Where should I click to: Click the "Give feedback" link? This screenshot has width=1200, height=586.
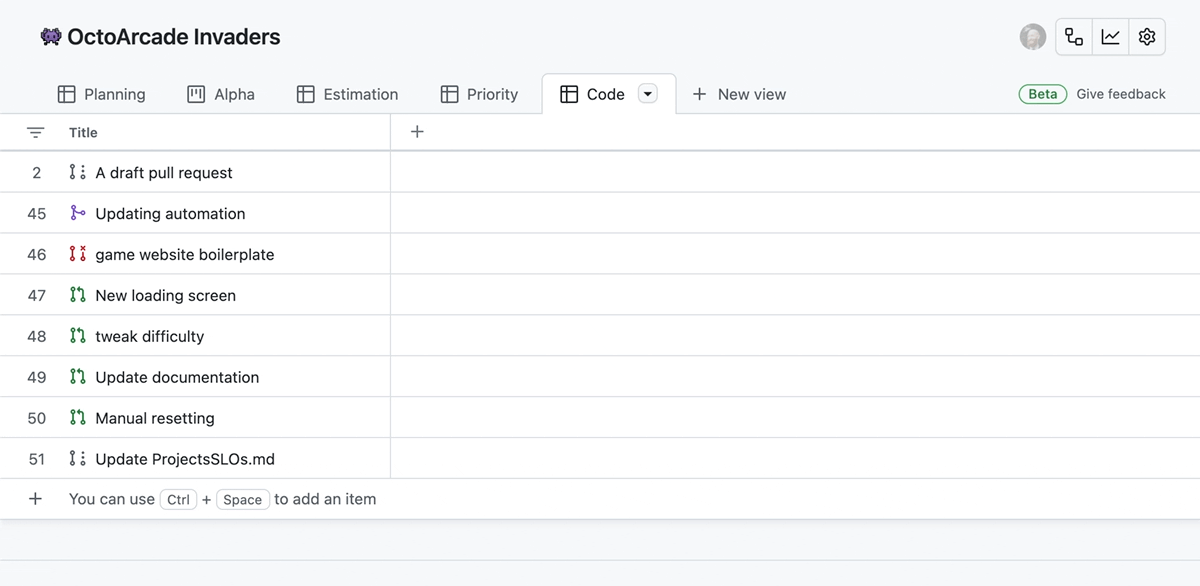(1120, 93)
